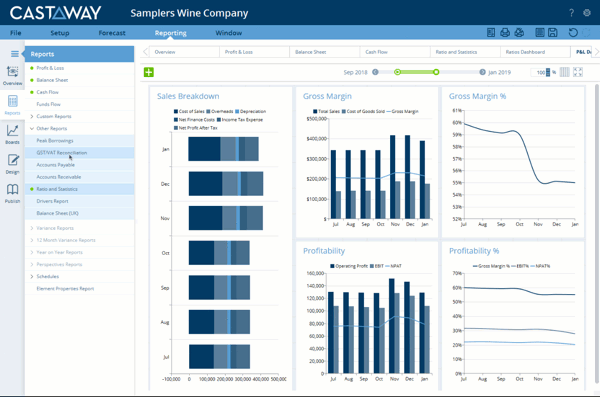
Task: Open the Element Properties Report
Action: click(80, 289)
